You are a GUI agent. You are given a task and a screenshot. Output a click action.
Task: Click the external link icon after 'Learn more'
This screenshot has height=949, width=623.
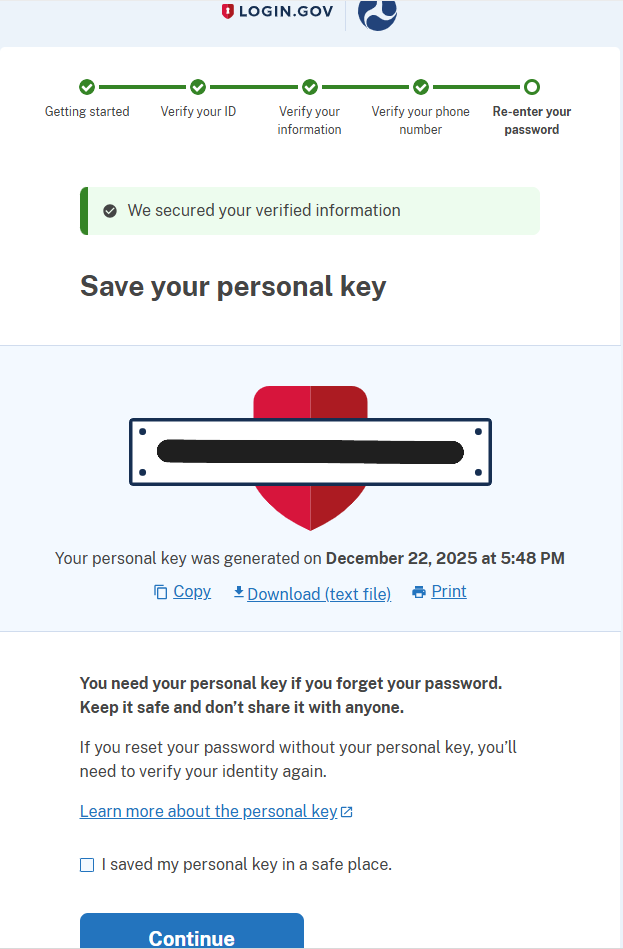(x=346, y=811)
